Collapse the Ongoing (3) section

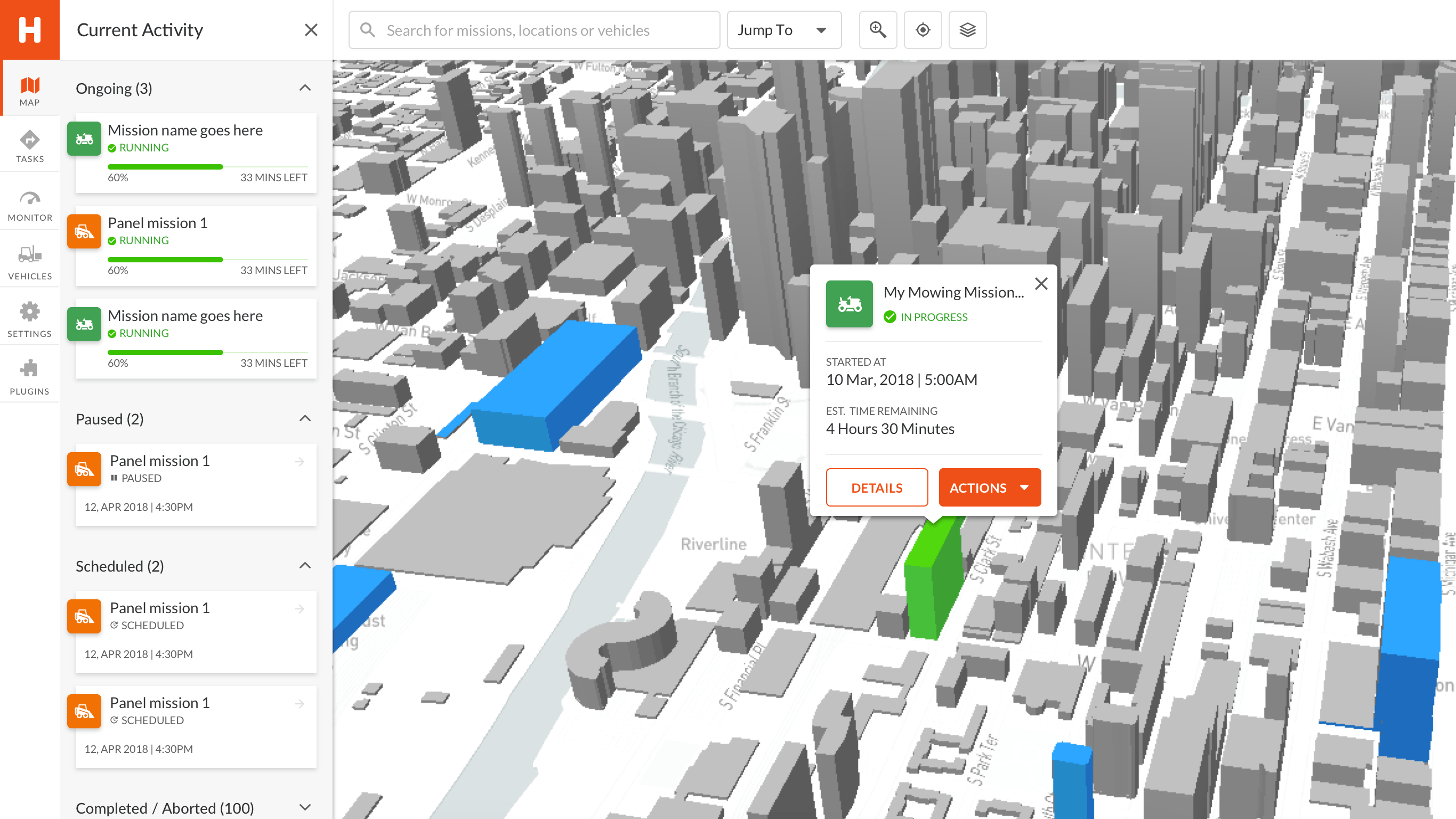click(305, 87)
